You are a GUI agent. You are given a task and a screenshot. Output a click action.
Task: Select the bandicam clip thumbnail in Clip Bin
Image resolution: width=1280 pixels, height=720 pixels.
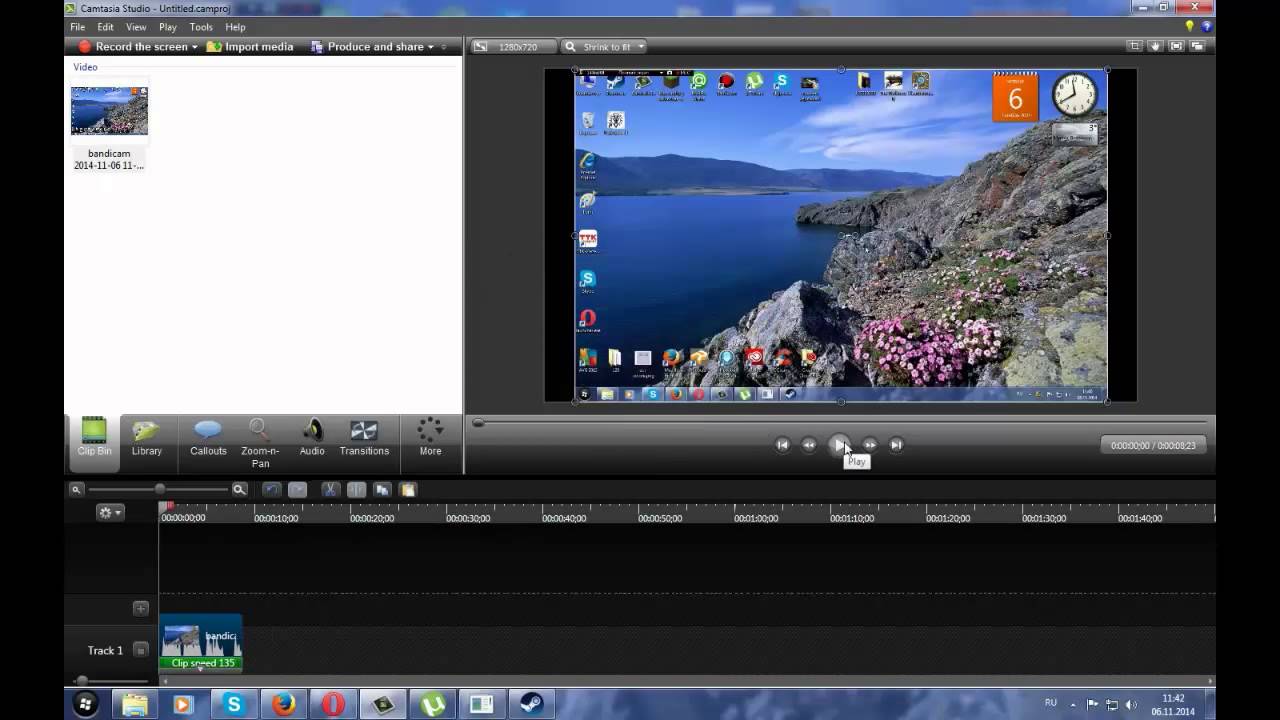pos(109,111)
